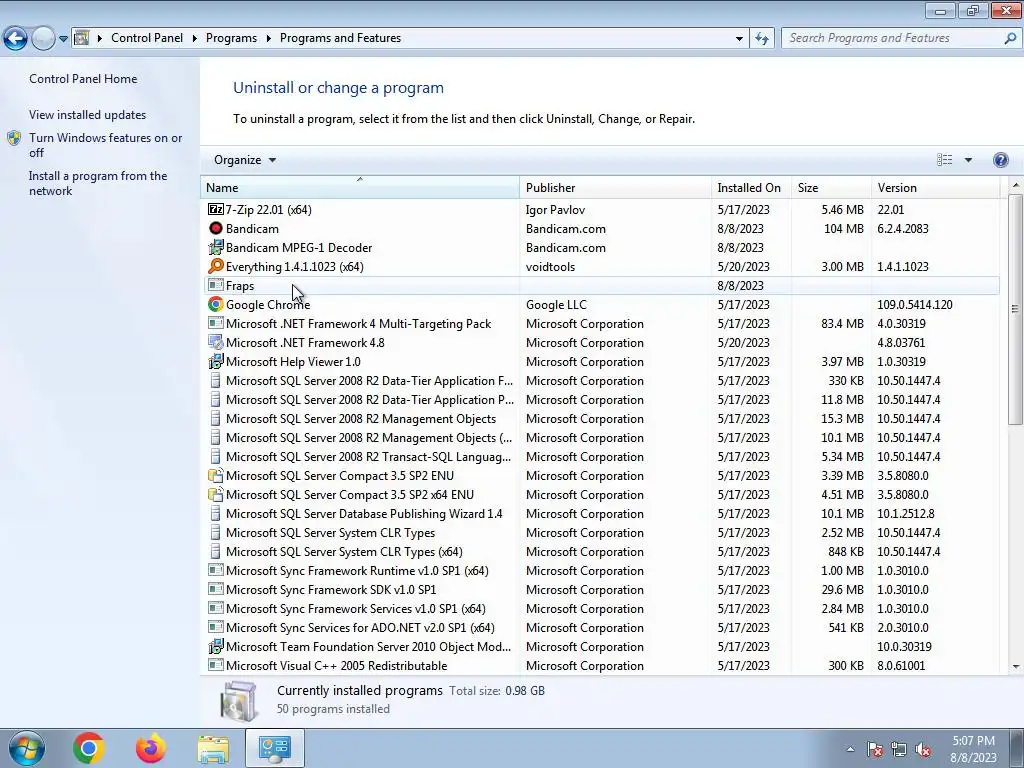Click the vertical scrollbar down arrow
The height and width of the screenshot is (768, 1024).
1016,667
